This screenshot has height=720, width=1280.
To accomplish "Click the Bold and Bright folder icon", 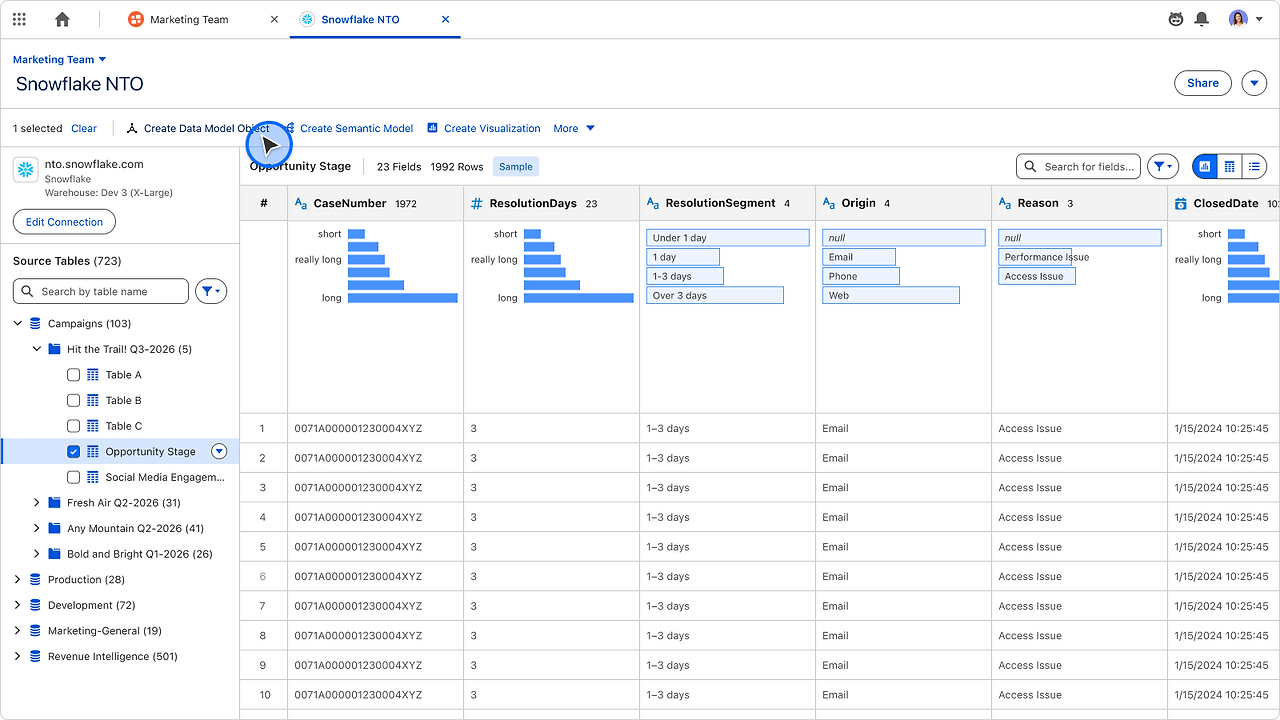I will tap(55, 554).
